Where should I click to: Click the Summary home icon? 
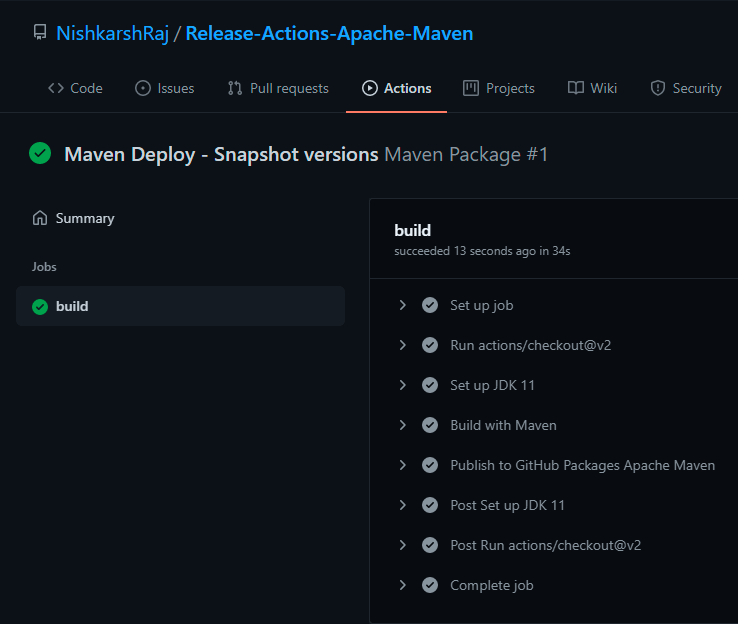[40, 218]
